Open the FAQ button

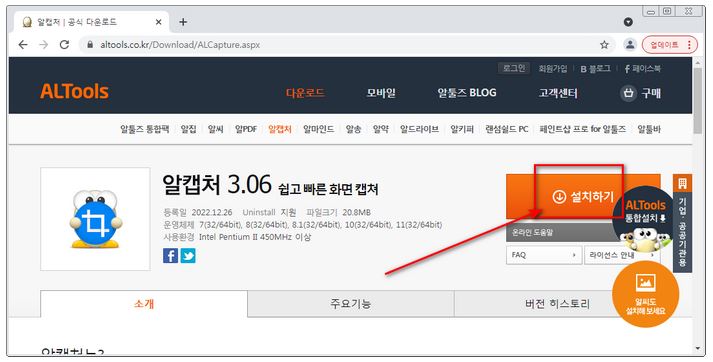click(544, 255)
